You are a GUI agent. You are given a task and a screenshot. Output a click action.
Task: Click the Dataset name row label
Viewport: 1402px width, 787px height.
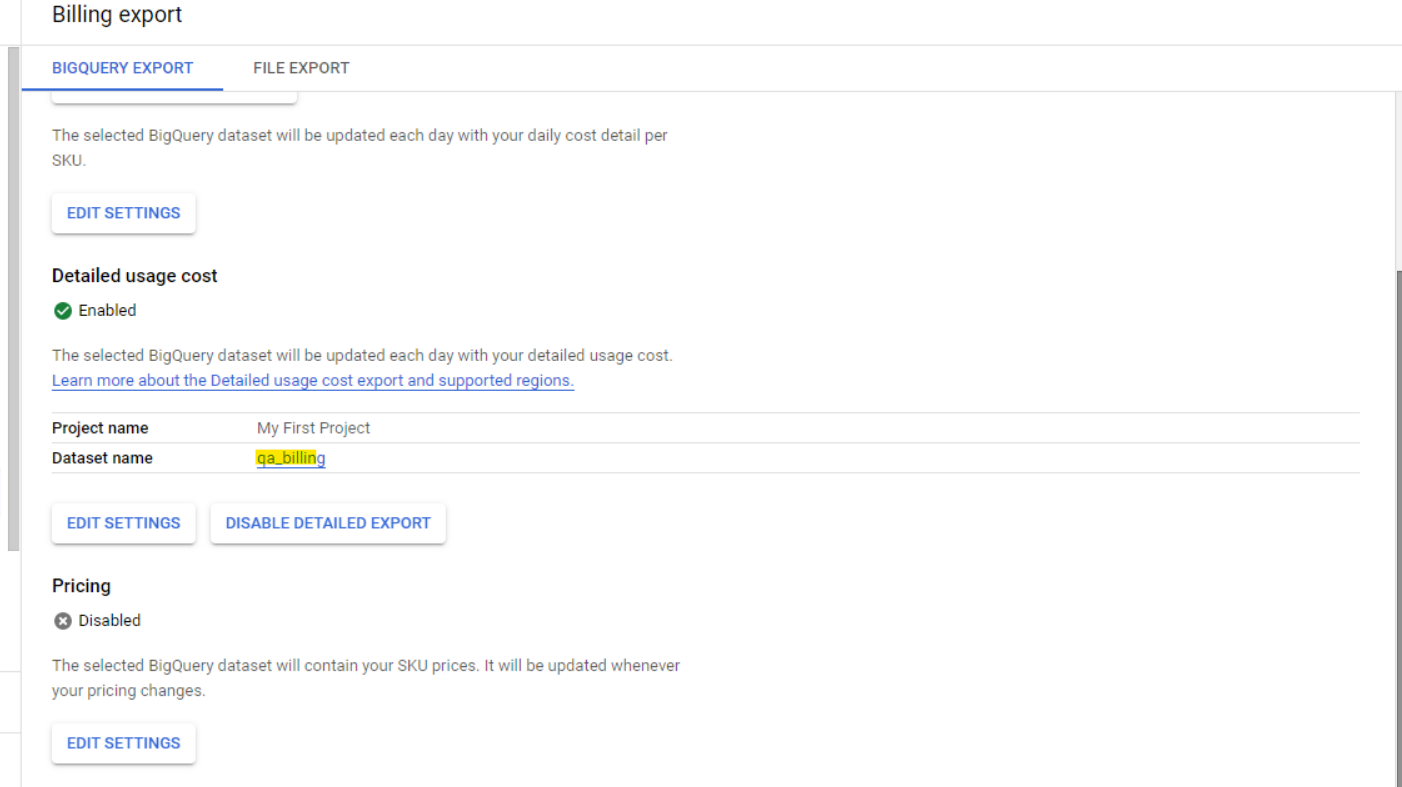(102, 458)
